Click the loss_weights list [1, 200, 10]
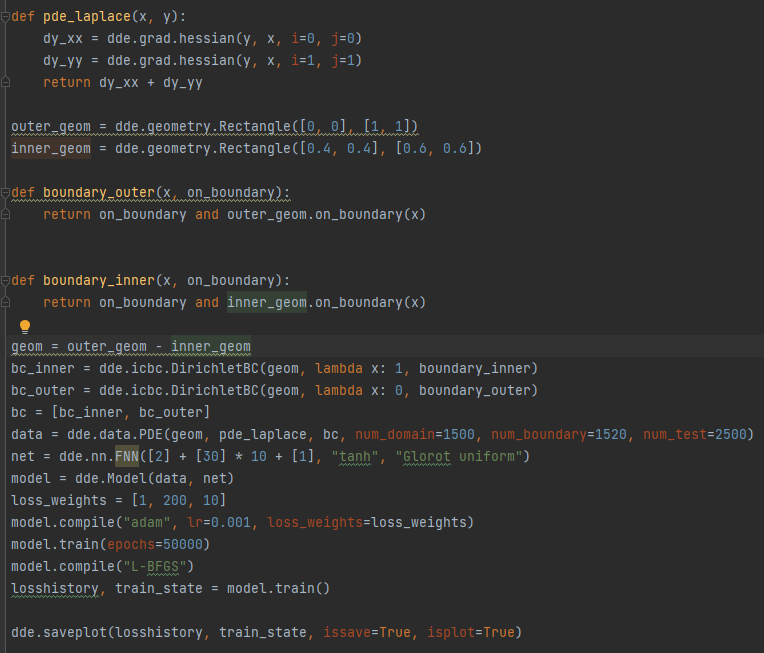The image size is (764, 653). 178,500
